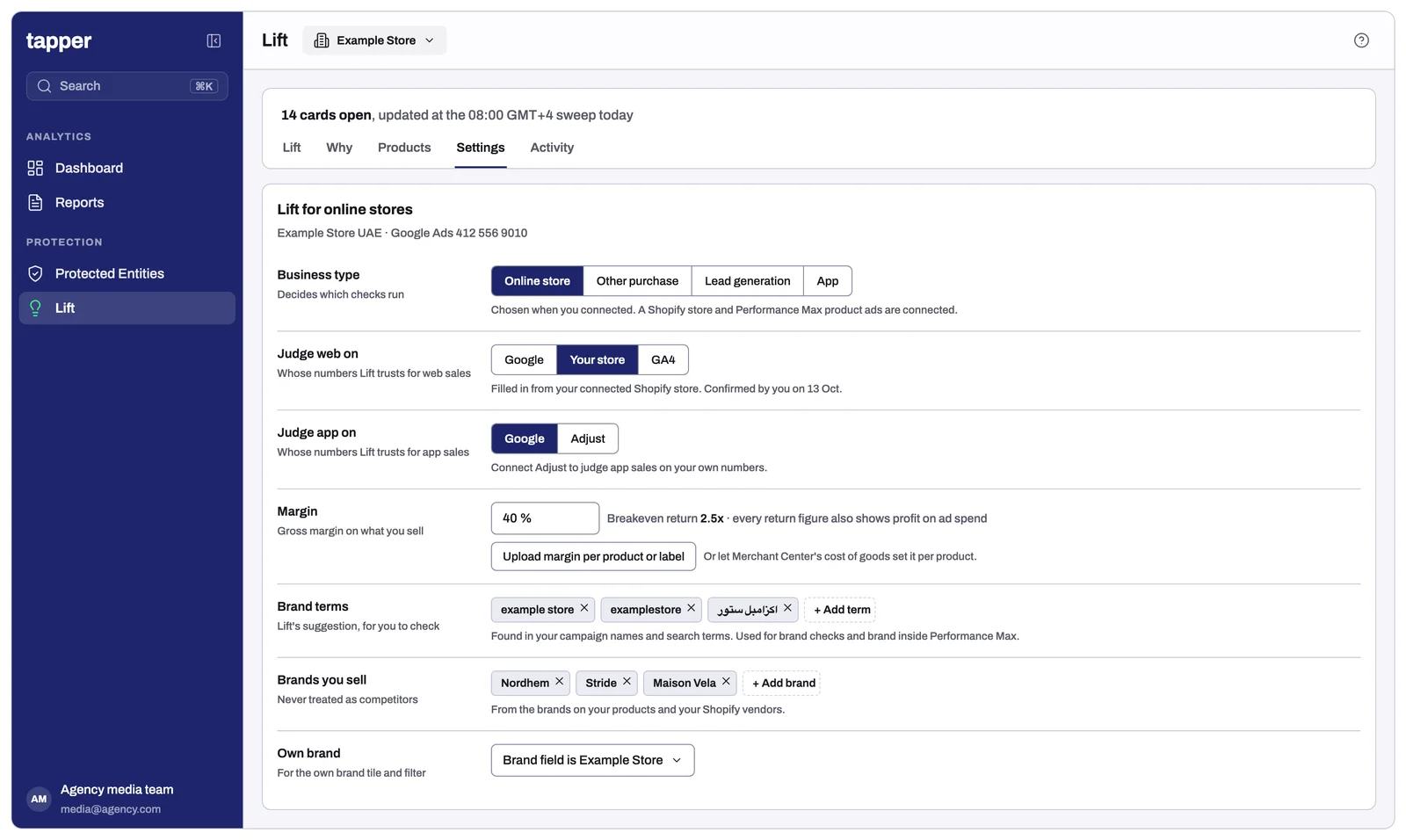
Task: Set business type to Lead generation
Action: (x=747, y=281)
